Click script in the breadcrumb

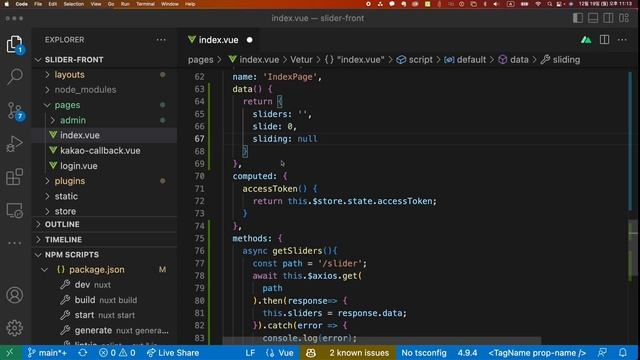pyautogui.click(x=420, y=60)
